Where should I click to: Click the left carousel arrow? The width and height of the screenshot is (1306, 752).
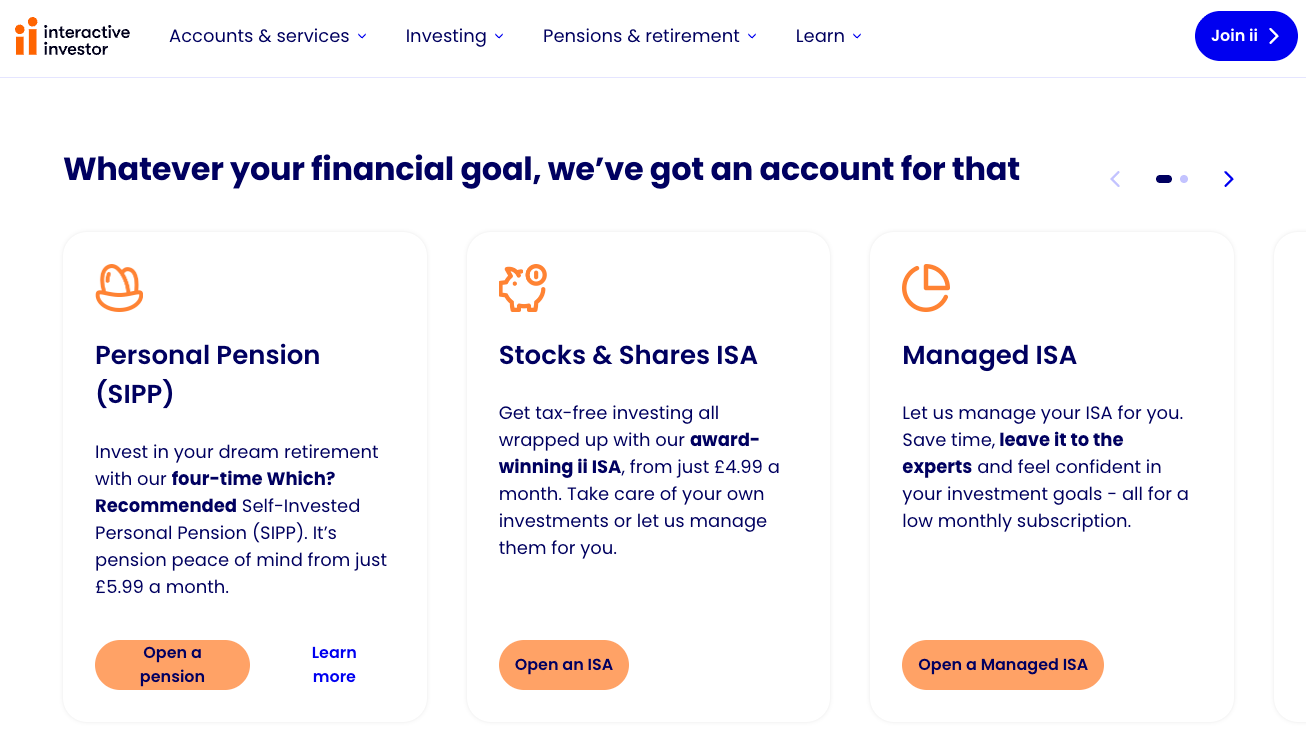[x=1115, y=178]
